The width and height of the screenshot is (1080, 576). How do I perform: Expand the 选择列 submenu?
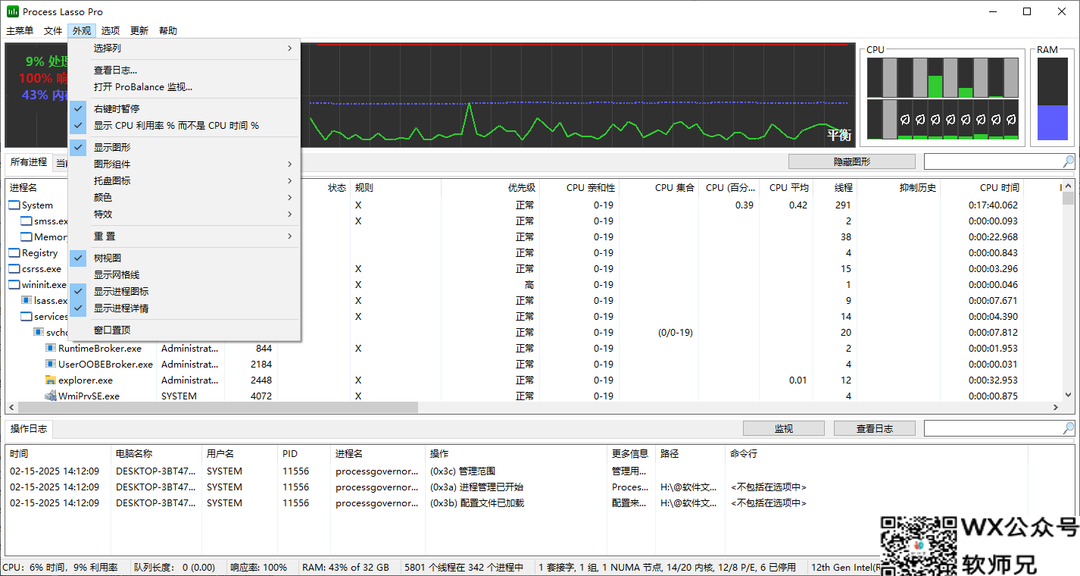[184, 48]
